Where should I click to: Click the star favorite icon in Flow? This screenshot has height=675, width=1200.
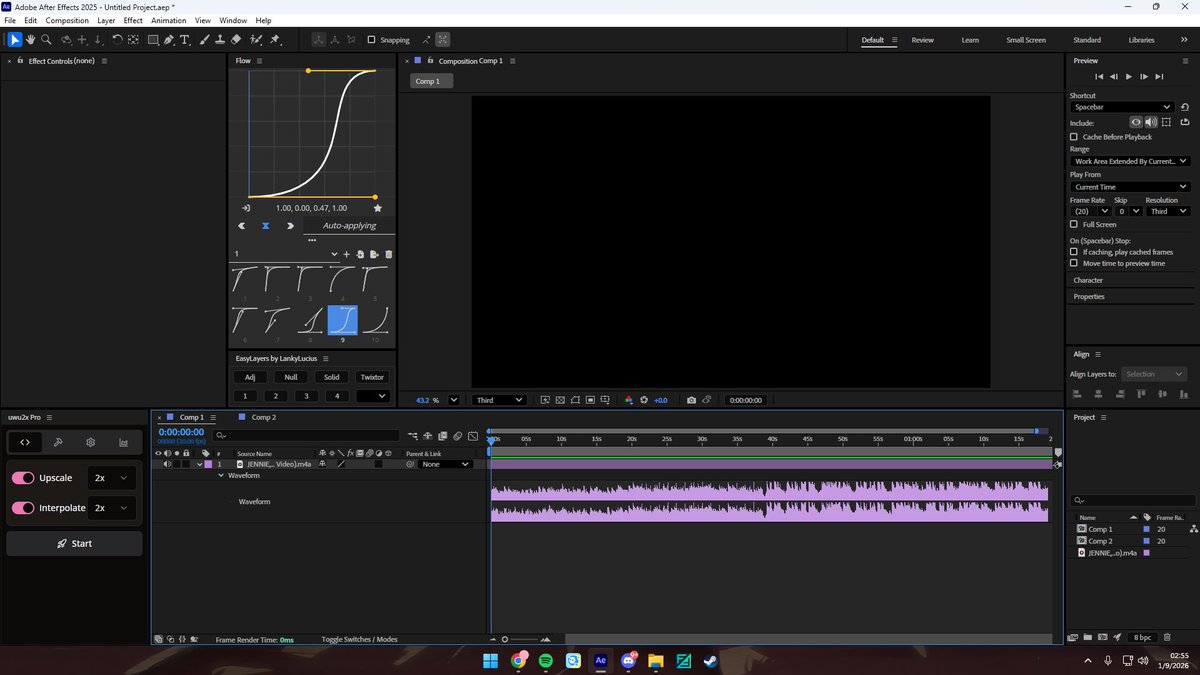click(x=377, y=208)
